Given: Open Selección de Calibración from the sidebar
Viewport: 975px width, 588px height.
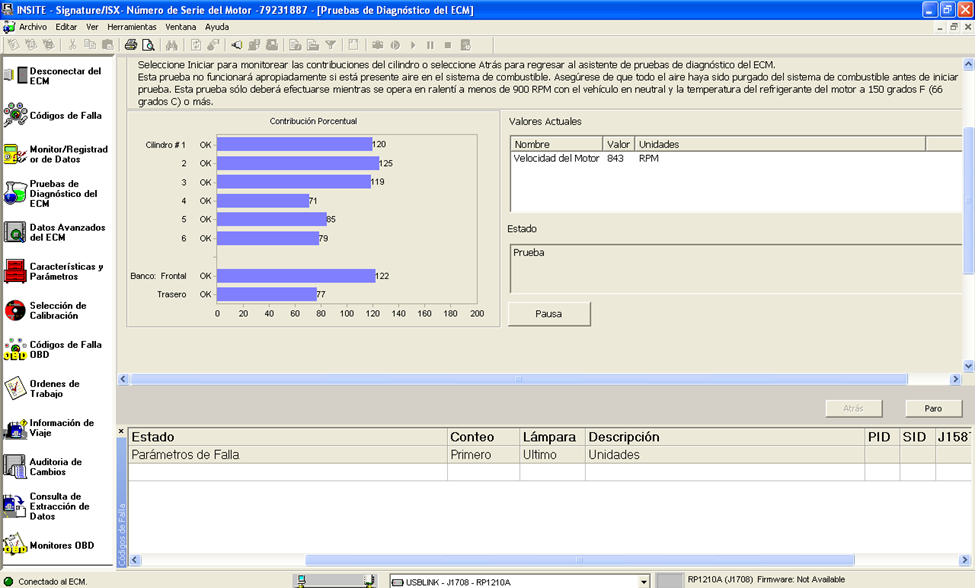Looking at the screenshot, I should (x=15, y=310).
